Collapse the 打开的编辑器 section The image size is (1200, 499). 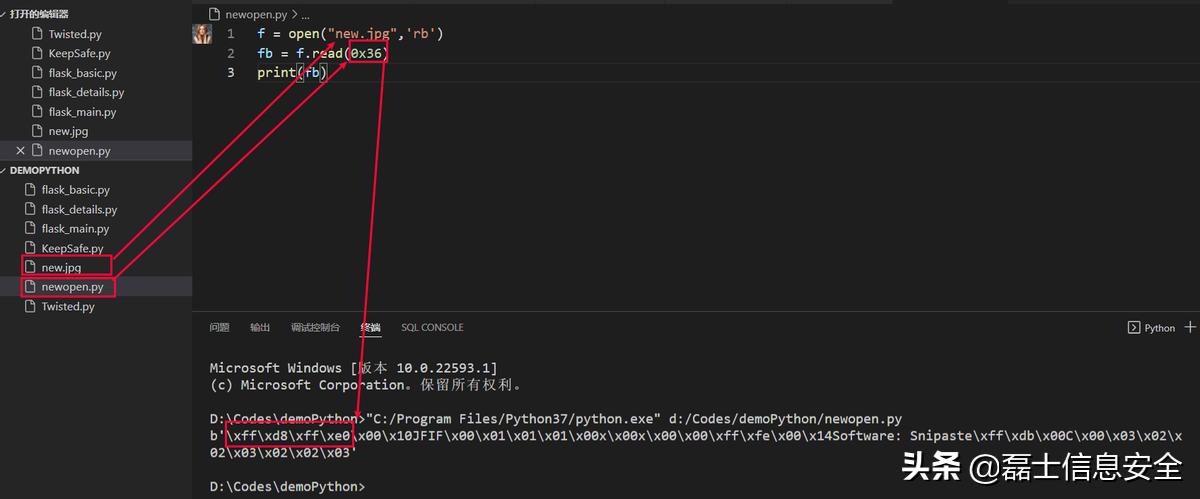(x=5, y=14)
